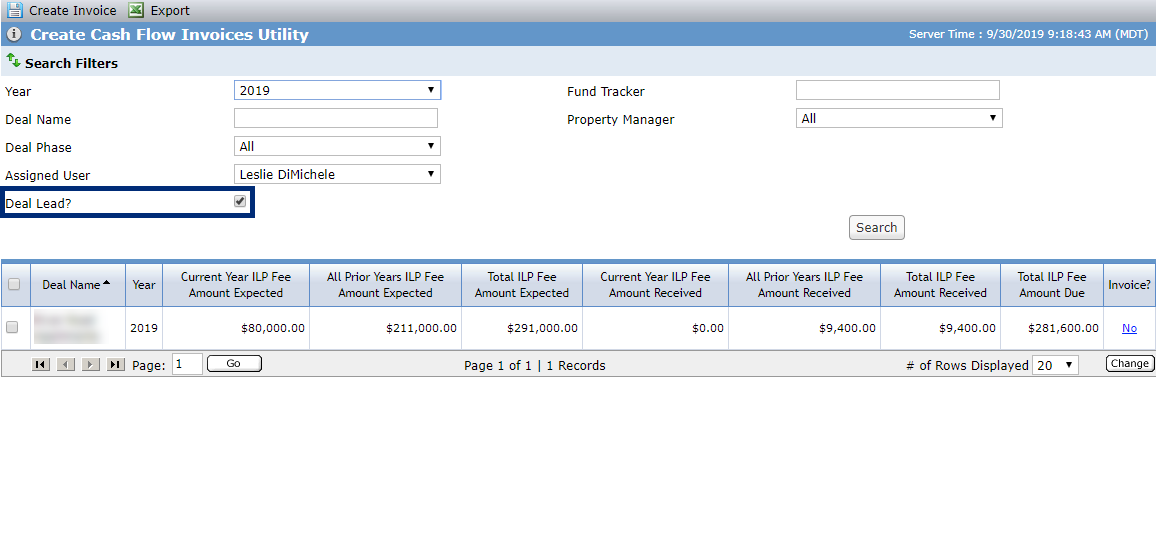Click the Excel Export icon

[x=136, y=10]
